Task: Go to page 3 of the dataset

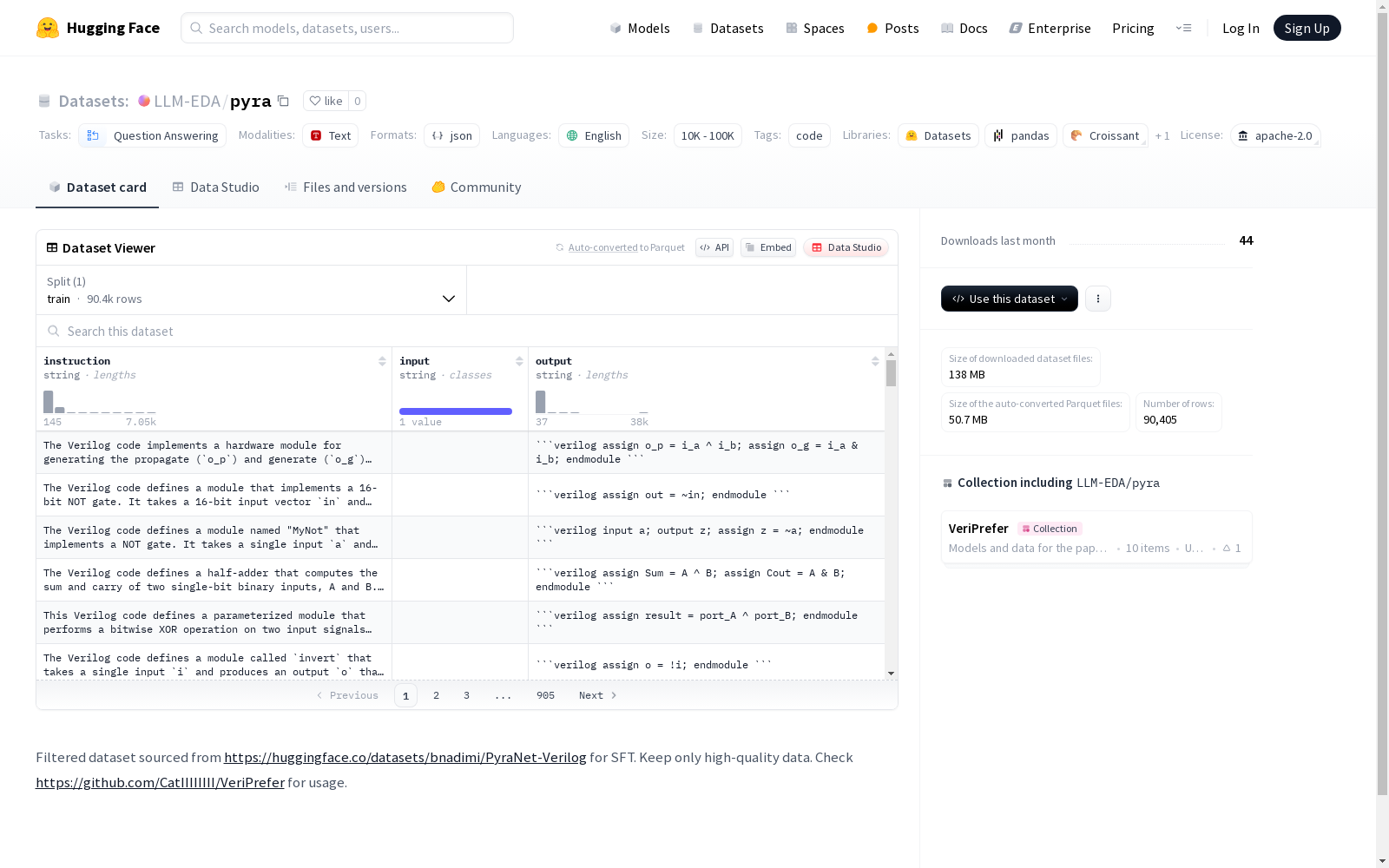Action: click(466, 695)
